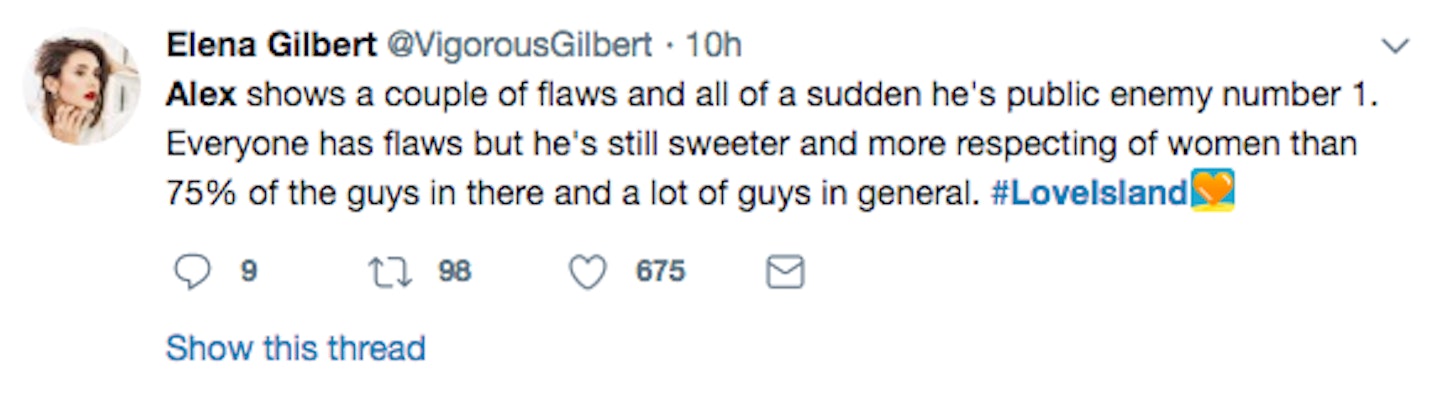The height and width of the screenshot is (395, 1440).
Task: Open the @VigorousGilbert handle
Action: tap(519, 45)
